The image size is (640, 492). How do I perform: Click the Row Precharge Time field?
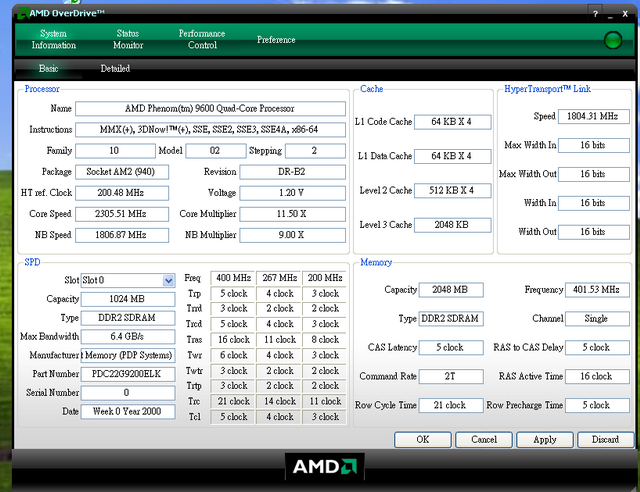(597, 405)
